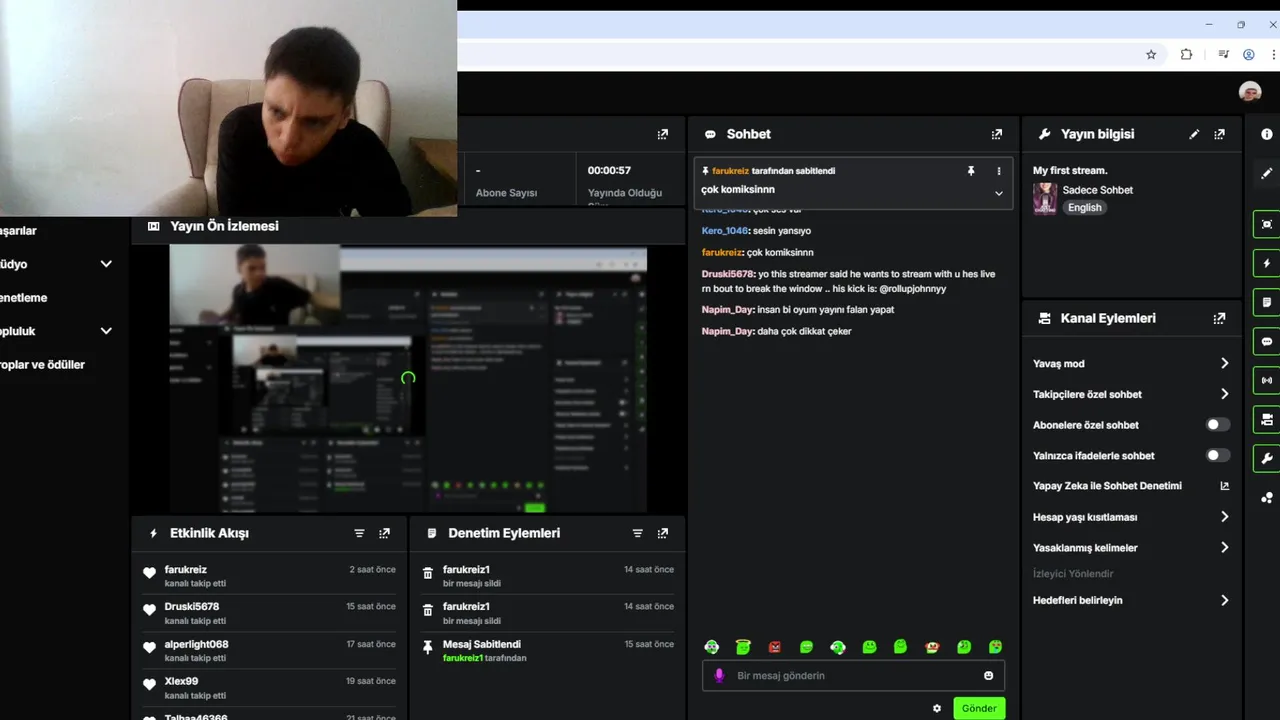Send the chat message with Gönder
Image resolution: width=1280 pixels, height=720 pixels.
[979, 708]
